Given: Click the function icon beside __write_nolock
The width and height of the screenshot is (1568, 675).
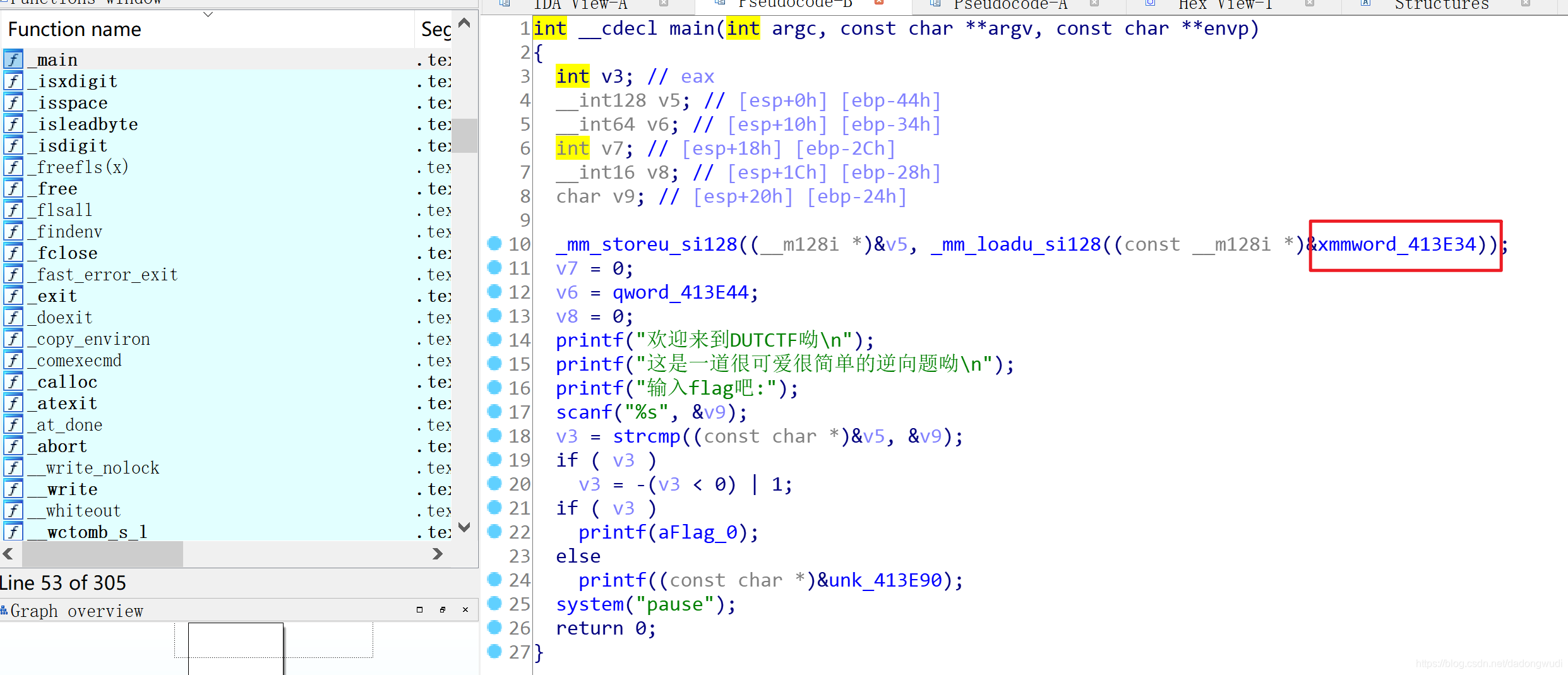Looking at the screenshot, I should [x=13, y=467].
